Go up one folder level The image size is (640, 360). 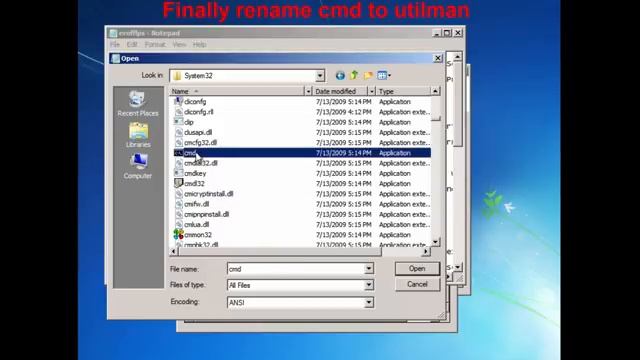pos(354,75)
